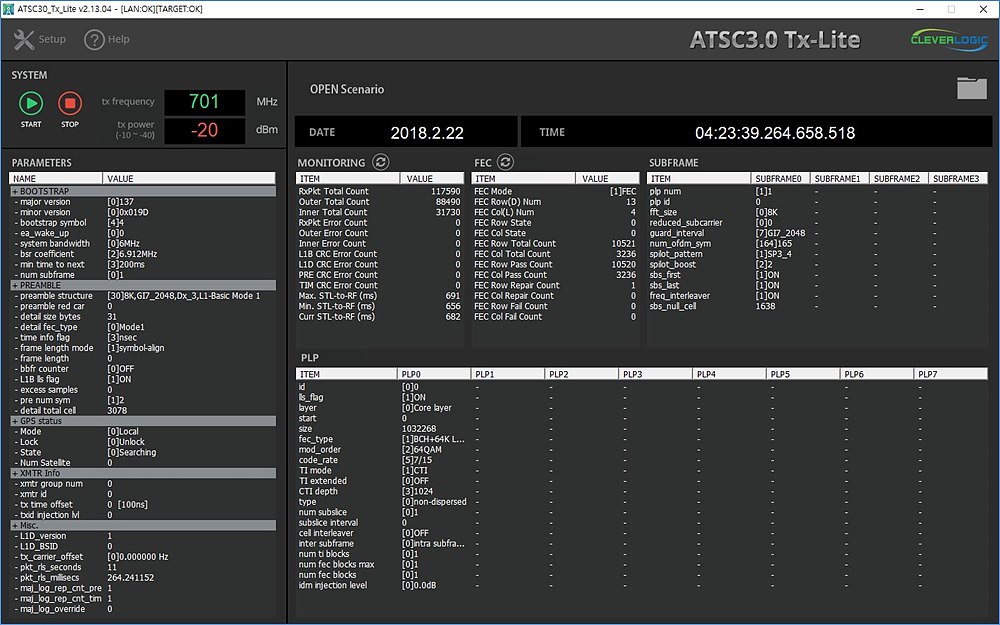The image size is (1000, 625).
Task: Collapse the BOOTSTRAP section
Action: tap(142, 191)
